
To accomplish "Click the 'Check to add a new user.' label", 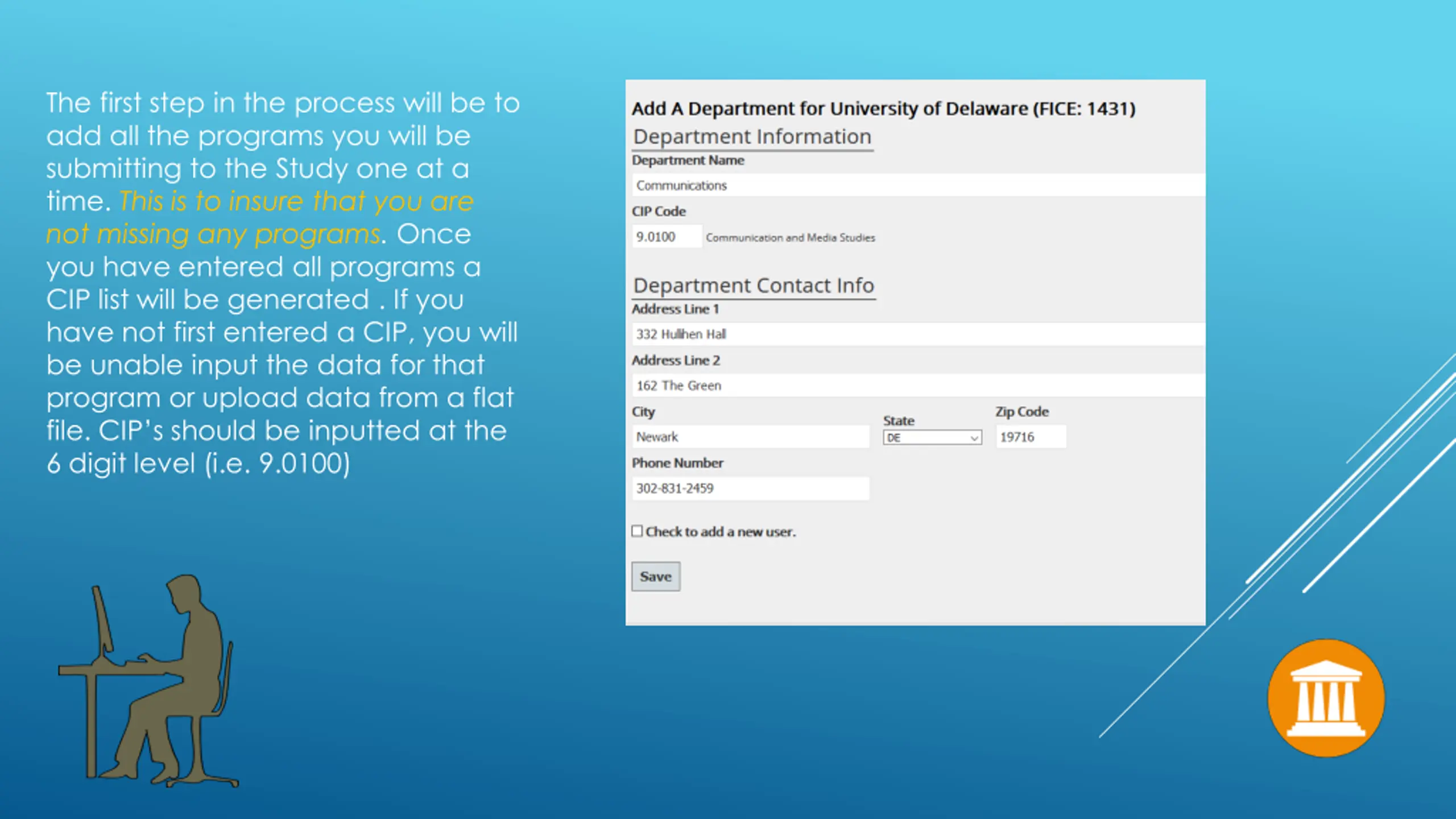I will [x=721, y=532].
